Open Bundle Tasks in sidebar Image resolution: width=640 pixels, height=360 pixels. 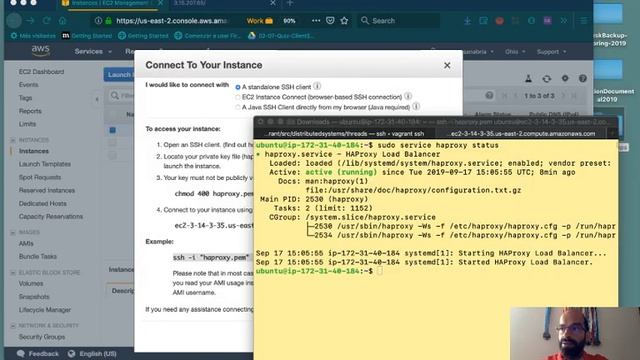point(38,257)
